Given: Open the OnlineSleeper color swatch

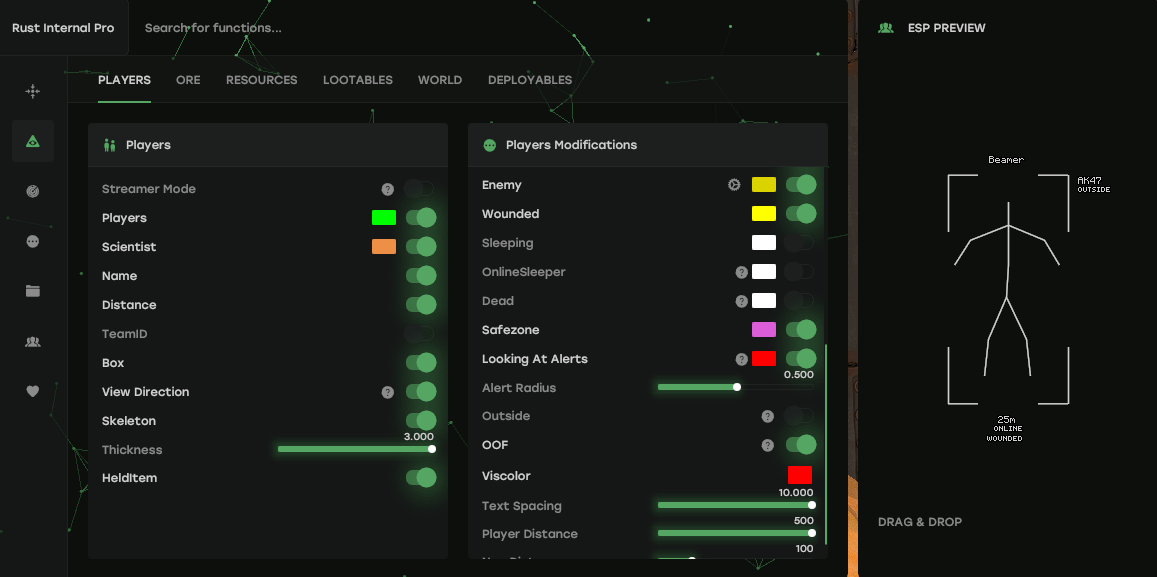Looking at the screenshot, I should coord(764,272).
